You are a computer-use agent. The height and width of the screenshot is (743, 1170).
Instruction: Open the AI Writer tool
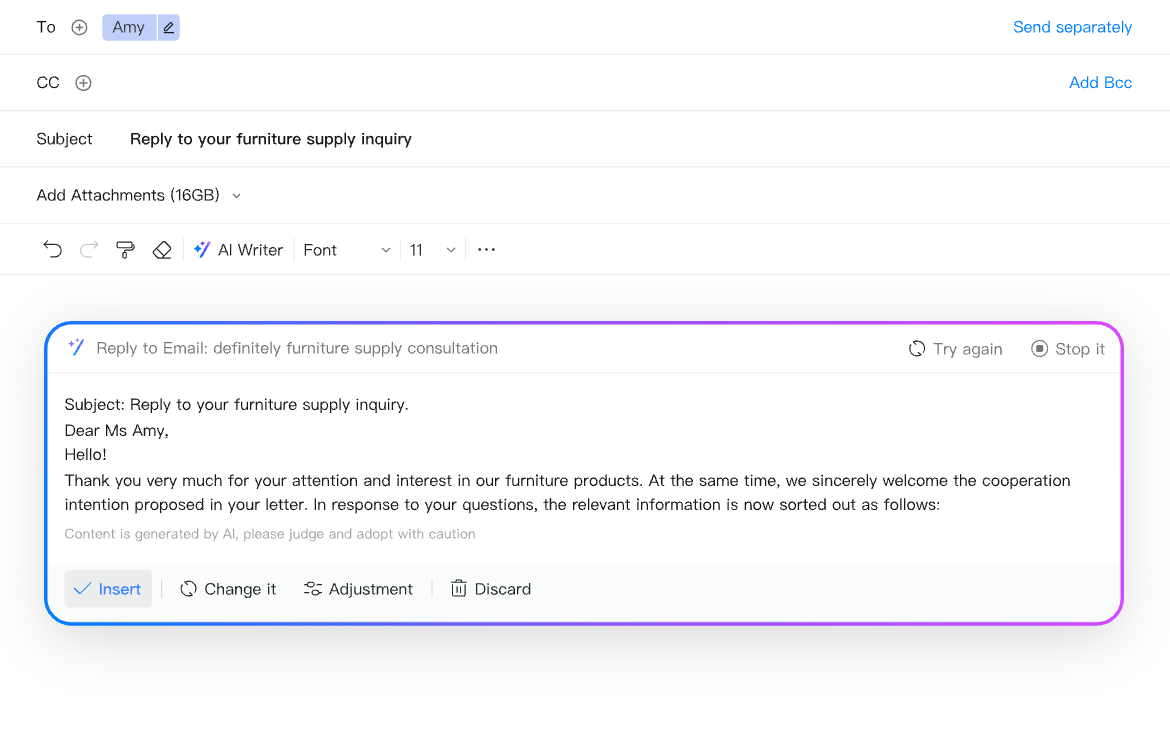point(238,250)
